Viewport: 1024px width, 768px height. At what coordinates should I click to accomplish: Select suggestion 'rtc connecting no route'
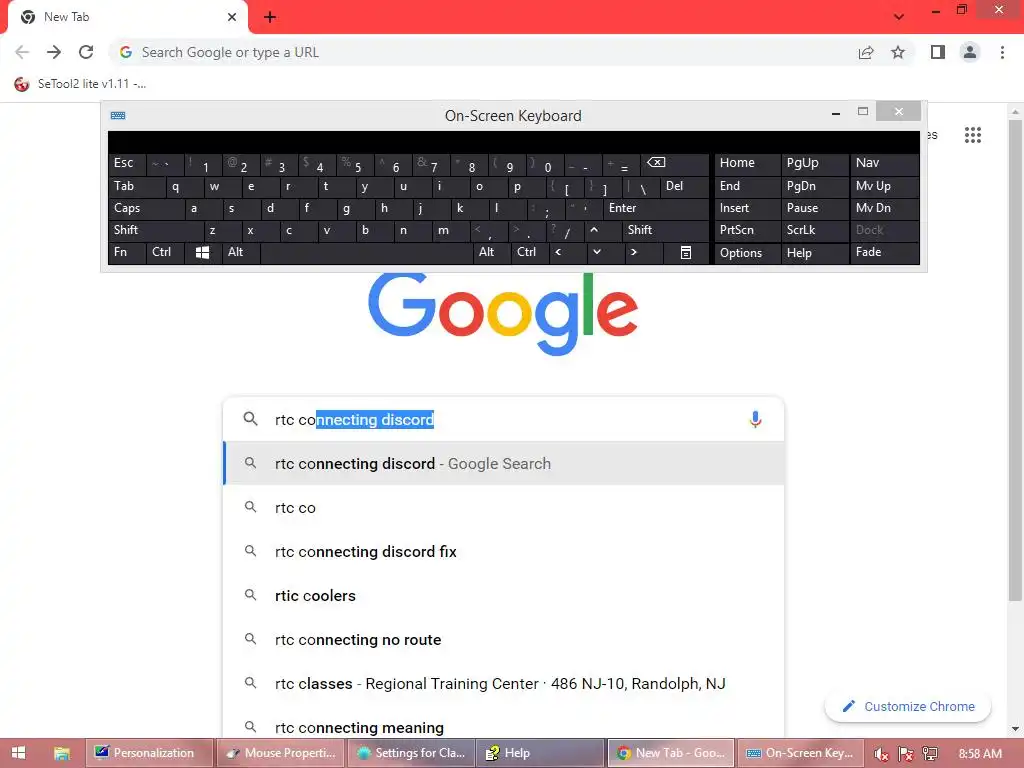point(503,640)
